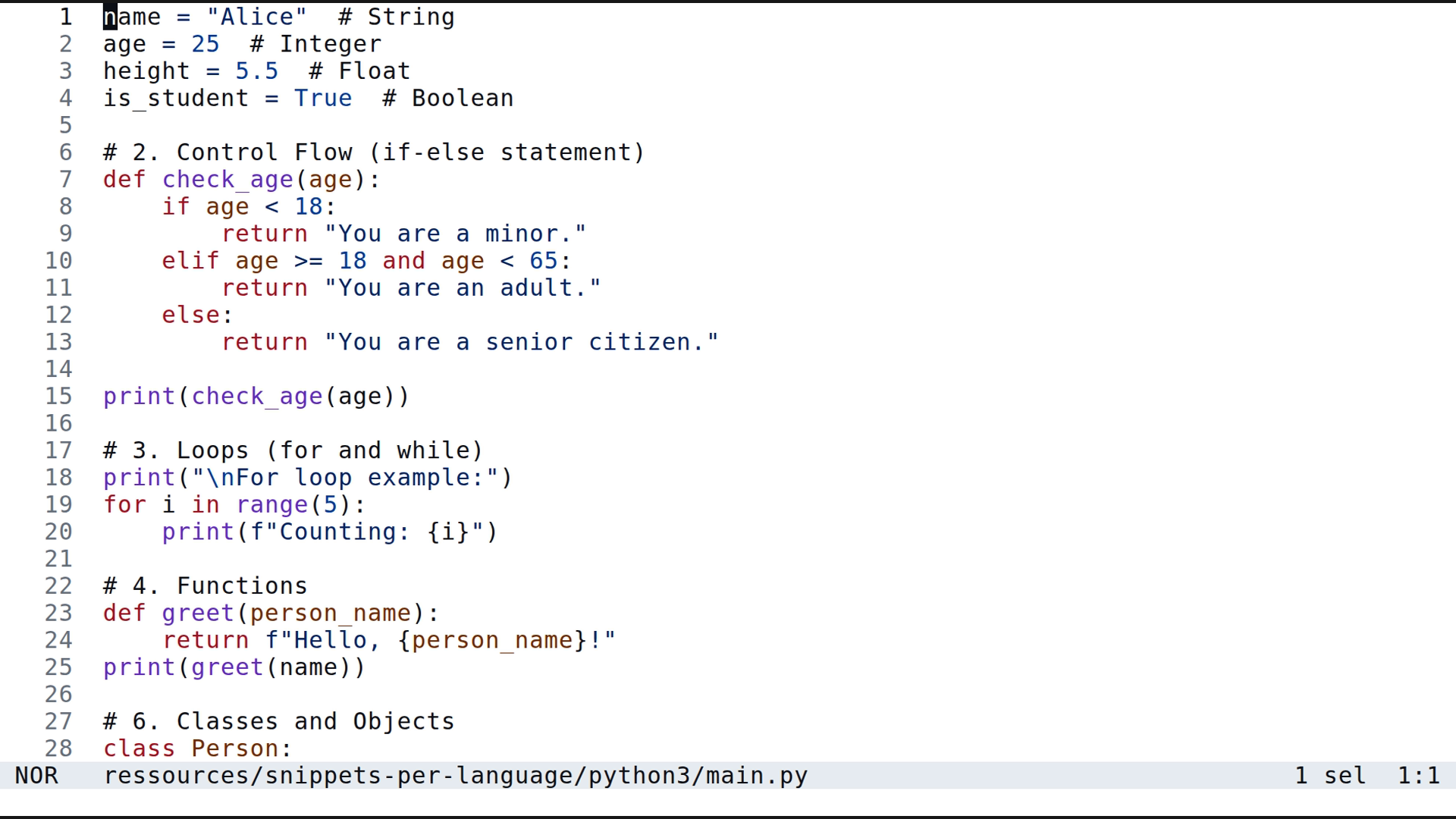The image size is (1456, 819).
Task: Click the NOR mode indicator in the status bar
Action: coord(36,775)
